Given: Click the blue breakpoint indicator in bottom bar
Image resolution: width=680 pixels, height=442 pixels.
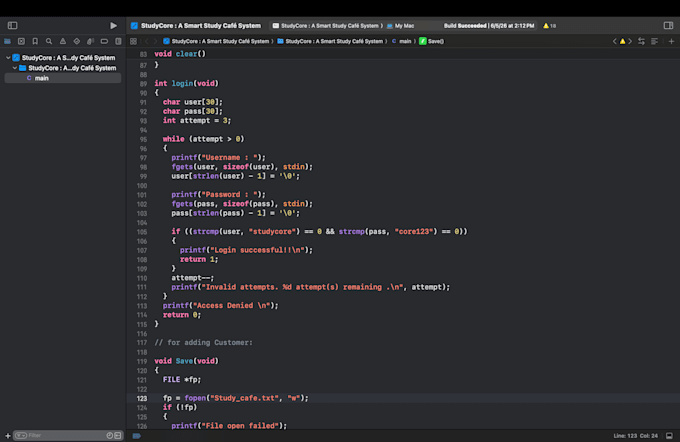Looking at the screenshot, I should [x=137, y=435].
